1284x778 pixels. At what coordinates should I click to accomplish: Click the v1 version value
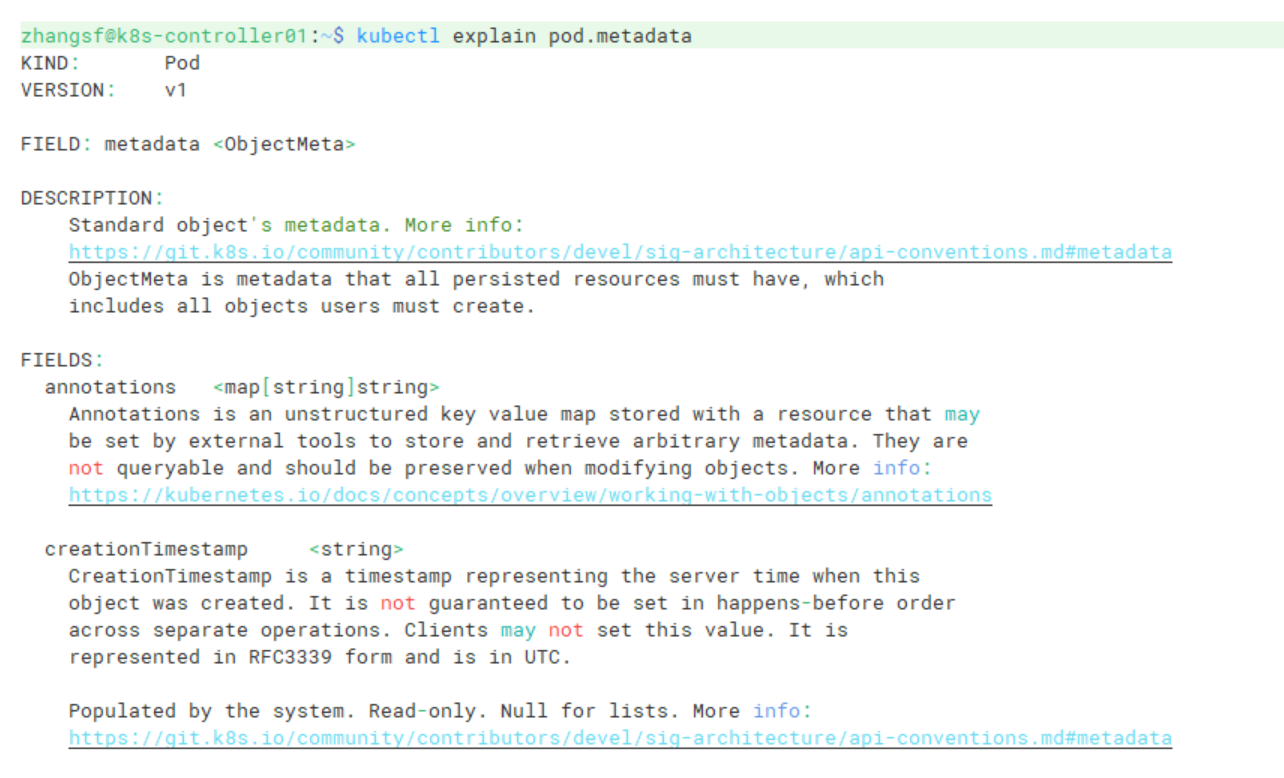tap(176, 90)
